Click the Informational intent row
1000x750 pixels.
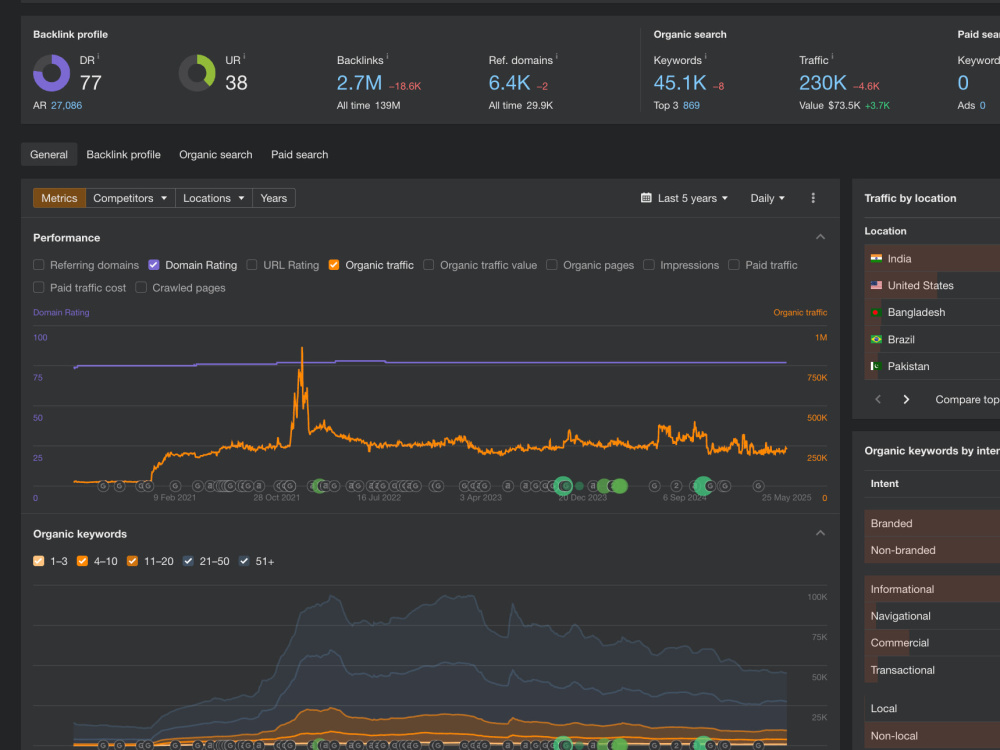(x=932, y=589)
